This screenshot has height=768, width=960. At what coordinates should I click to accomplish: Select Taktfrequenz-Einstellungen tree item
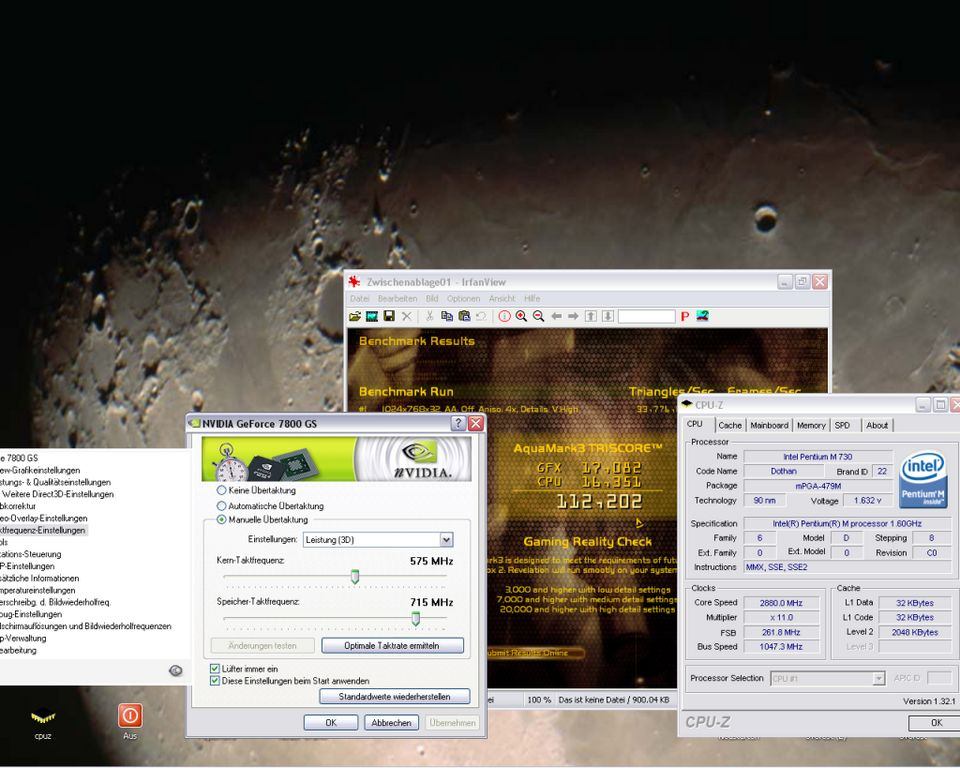point(43,530)
